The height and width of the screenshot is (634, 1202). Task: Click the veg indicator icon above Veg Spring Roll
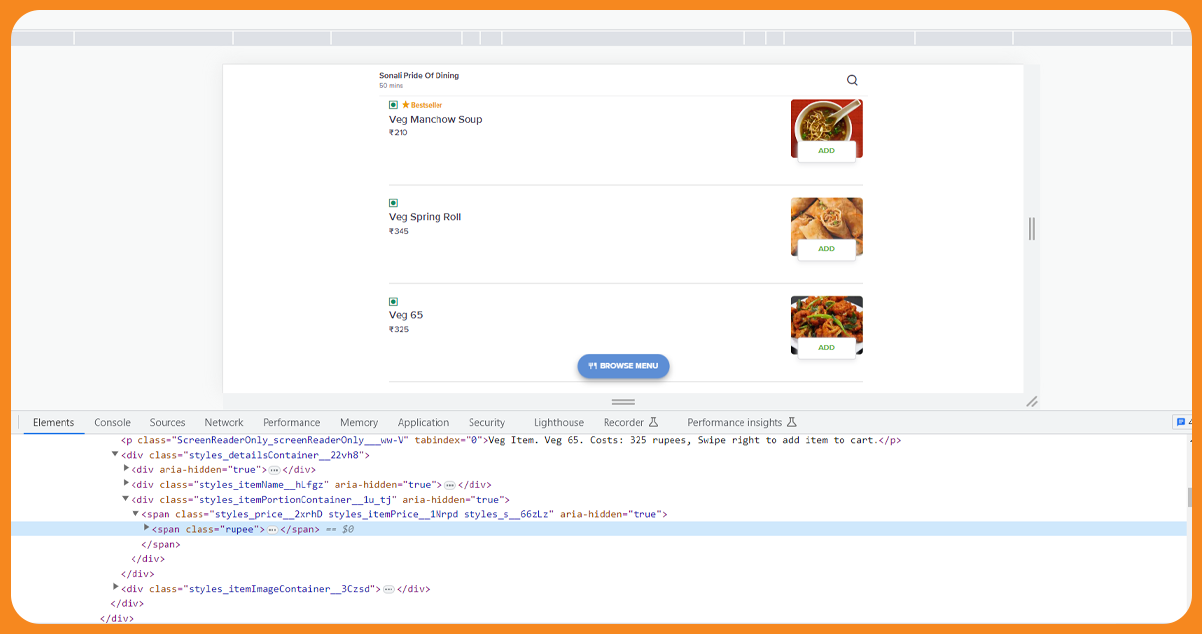coord(393,203)
